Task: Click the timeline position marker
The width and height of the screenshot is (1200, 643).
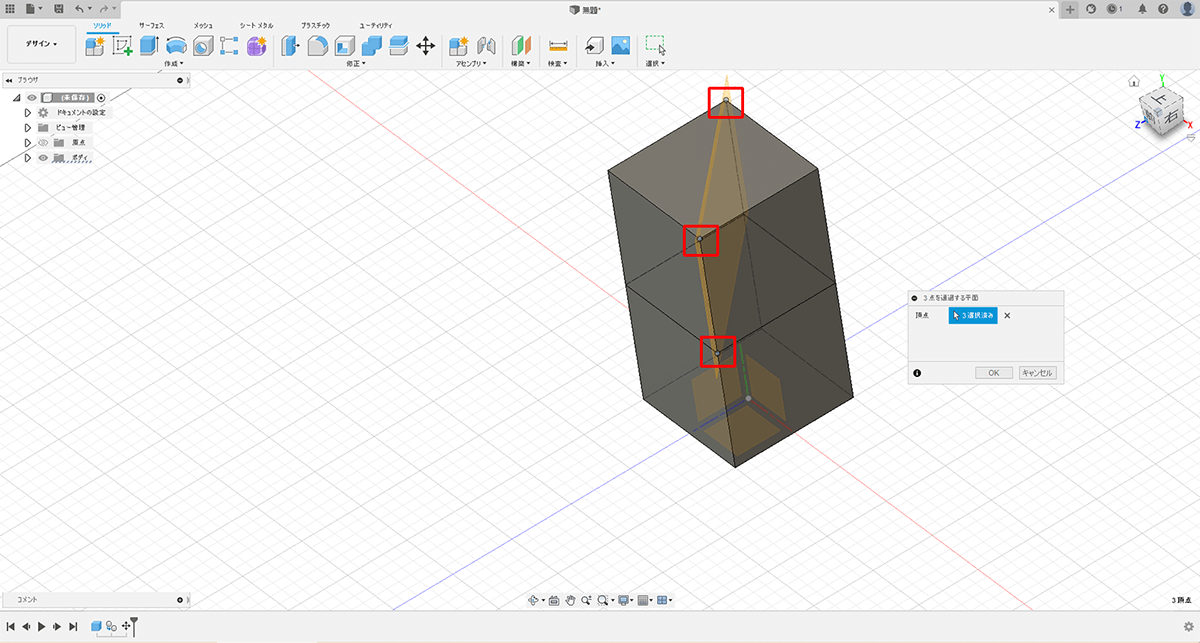Action: (133, 626)
